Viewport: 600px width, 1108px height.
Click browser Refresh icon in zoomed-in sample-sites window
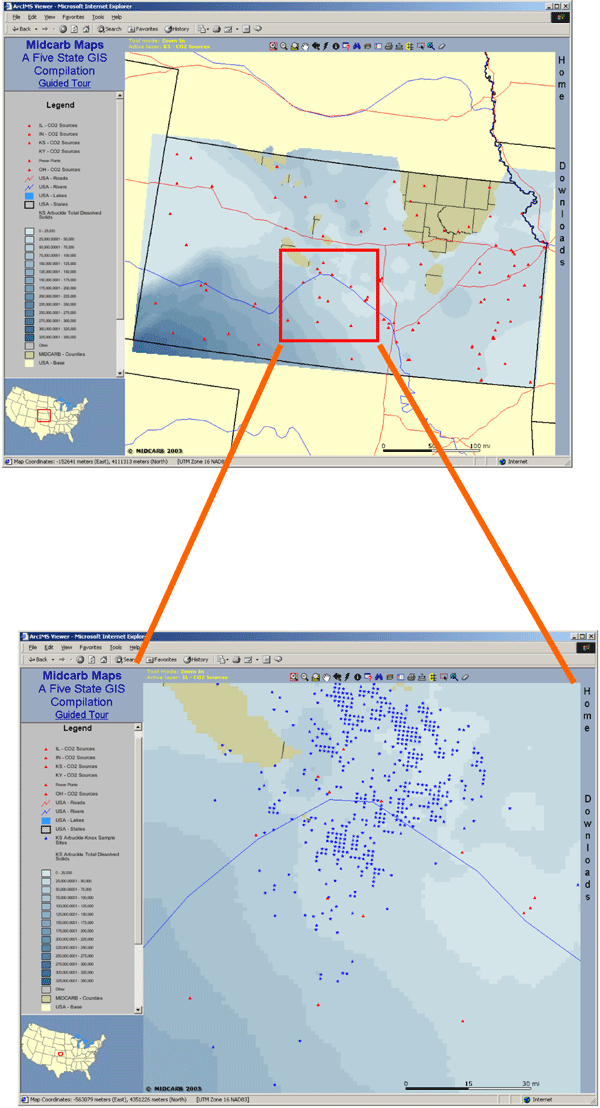tap(91, 659)
